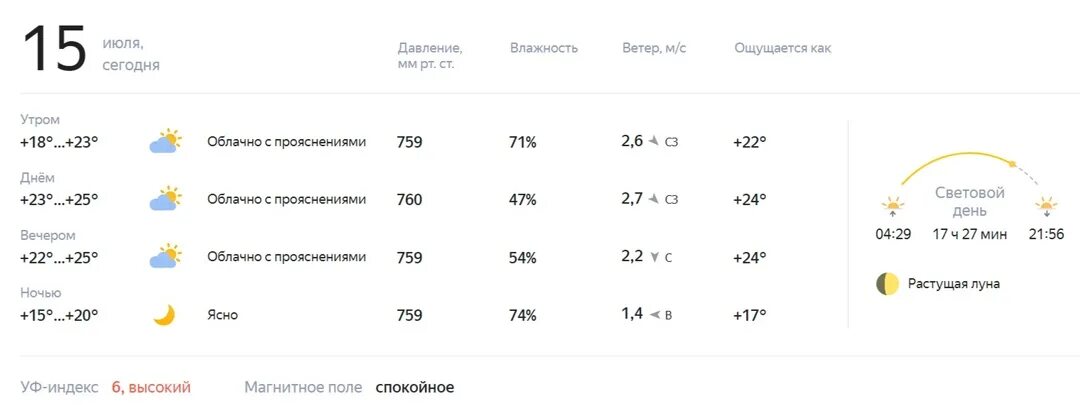Click the night crescent moon weather icon
Viewport: 1080px width, 416px height.
tap(164, 315)
